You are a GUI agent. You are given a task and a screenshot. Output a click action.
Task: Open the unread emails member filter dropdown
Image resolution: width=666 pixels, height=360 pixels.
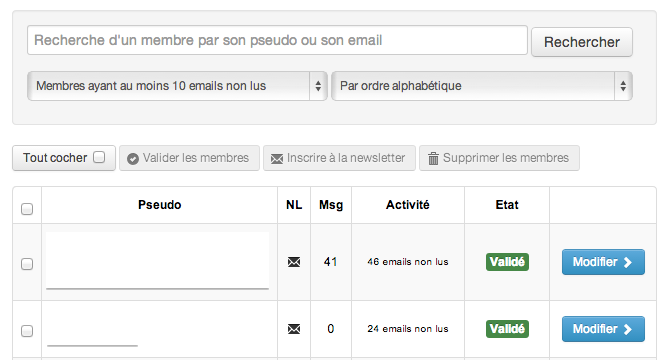pyautogui.click(x=177, y=86)
